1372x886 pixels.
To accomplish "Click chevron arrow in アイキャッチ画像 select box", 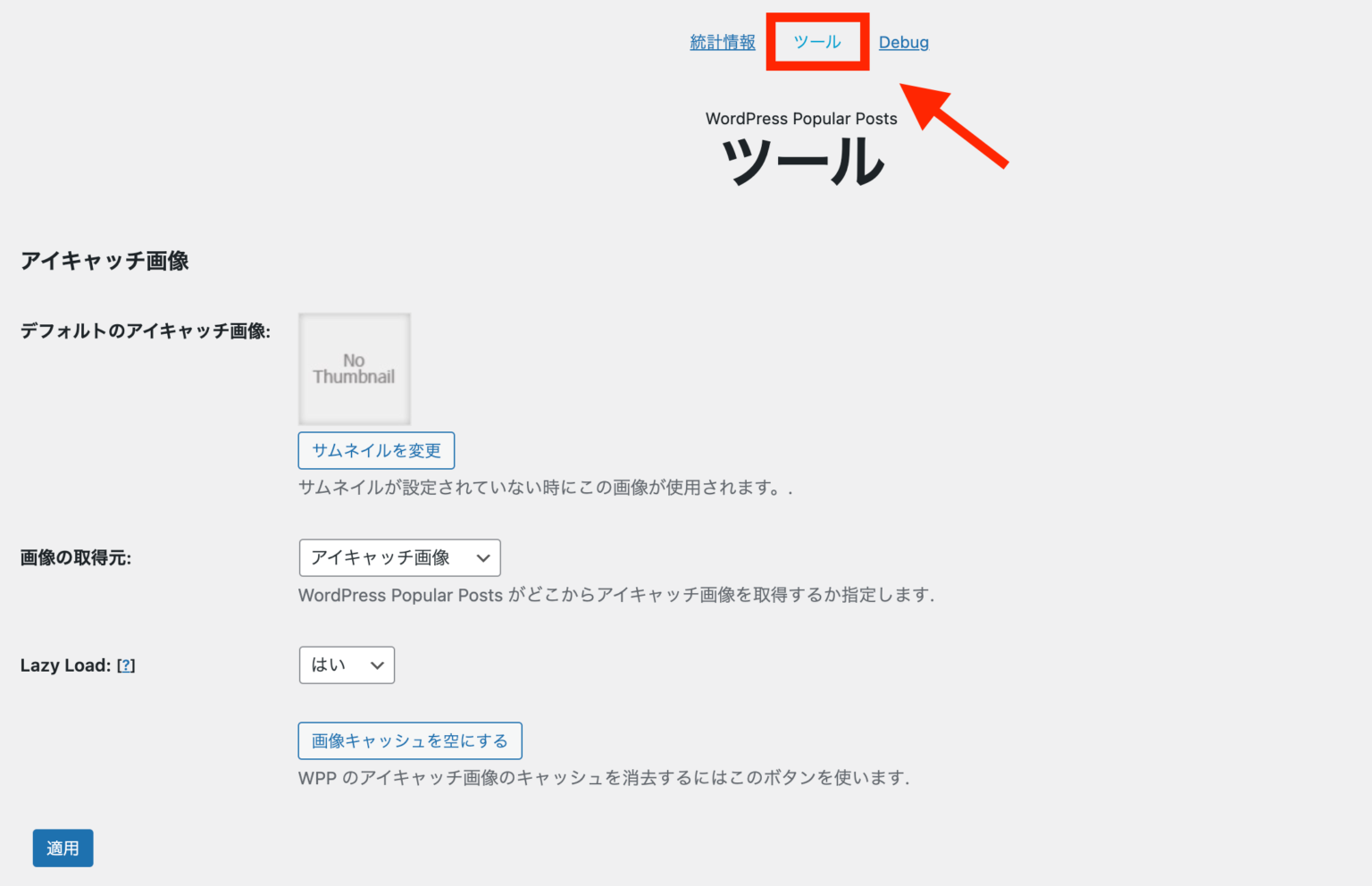I will (x=483, y=558).
